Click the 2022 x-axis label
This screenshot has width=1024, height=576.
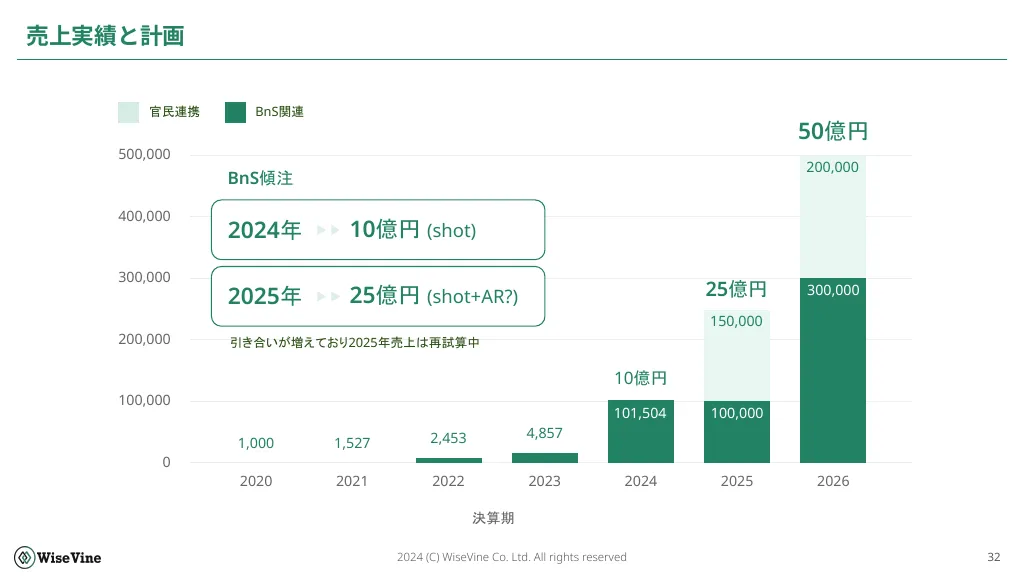pos(448,481)
